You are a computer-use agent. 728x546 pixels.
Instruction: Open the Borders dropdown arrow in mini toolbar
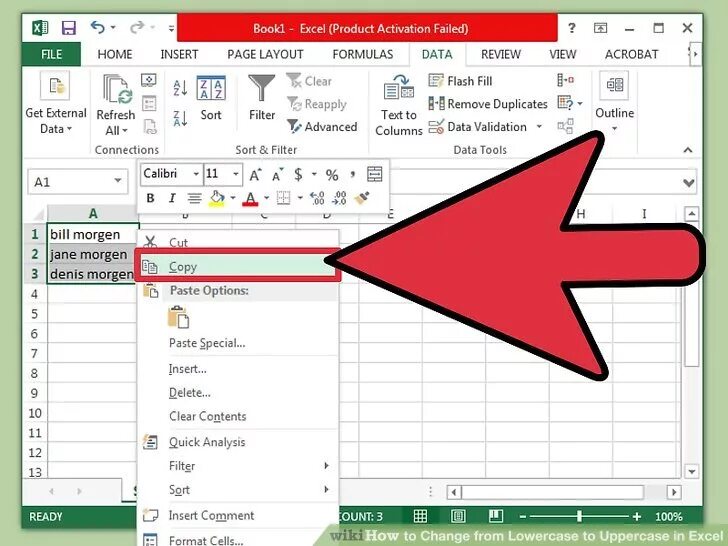point(300,198)
